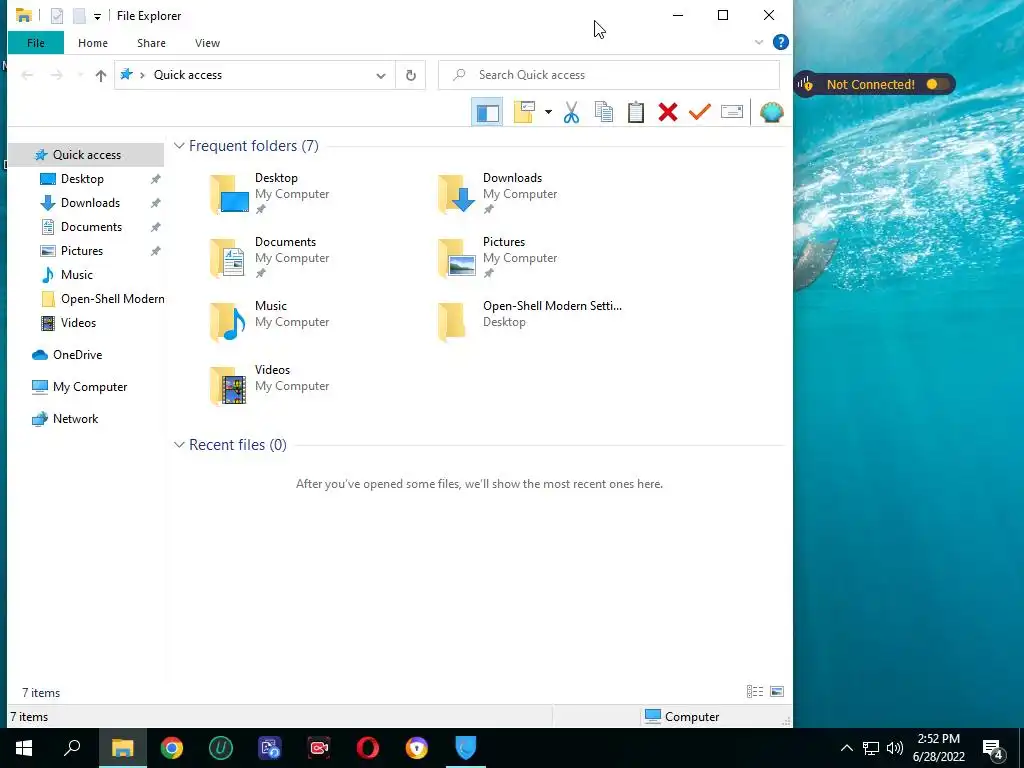Click the Cut scissors toolbar icon
1024x768 pixels.
point(571,112)
